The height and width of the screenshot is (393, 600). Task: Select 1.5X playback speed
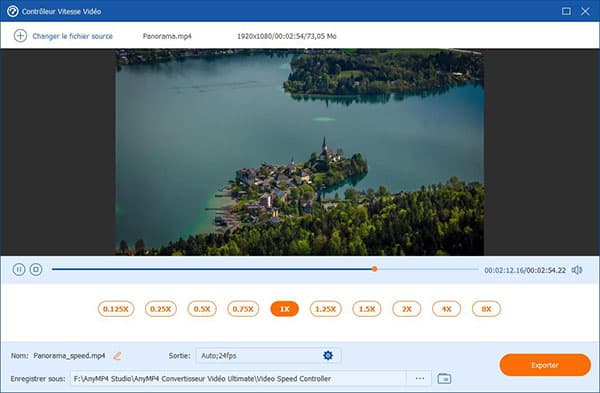tap(367, 309)
